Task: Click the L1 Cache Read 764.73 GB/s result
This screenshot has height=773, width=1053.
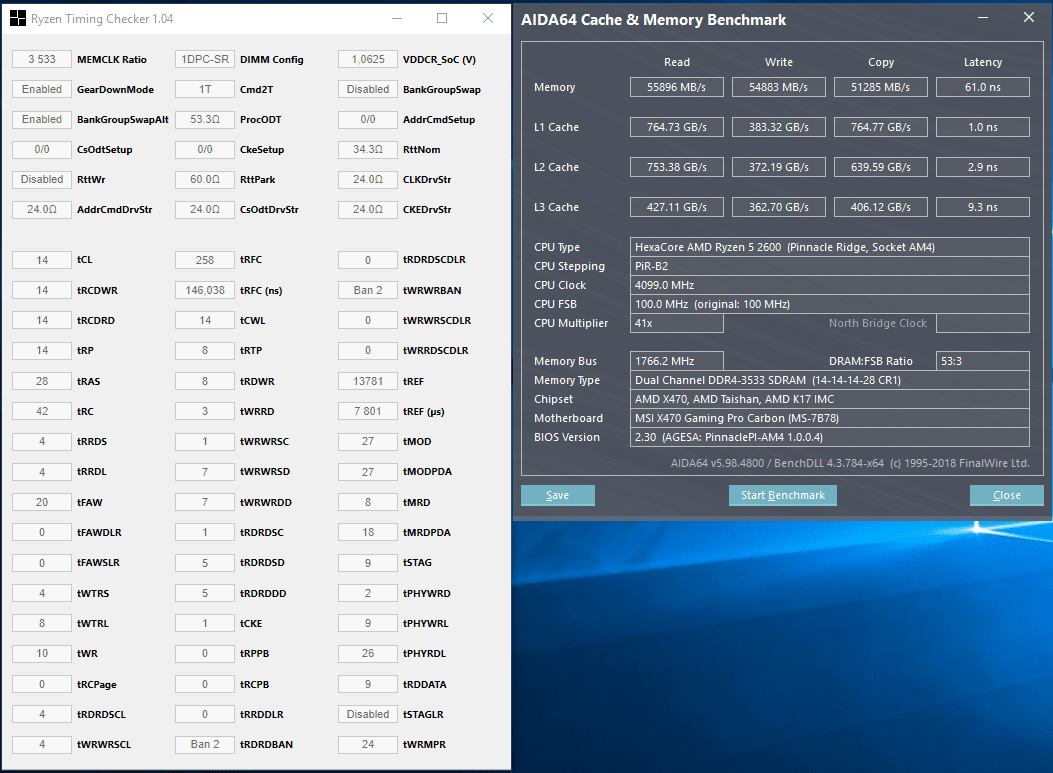Action: pos(677,127)
